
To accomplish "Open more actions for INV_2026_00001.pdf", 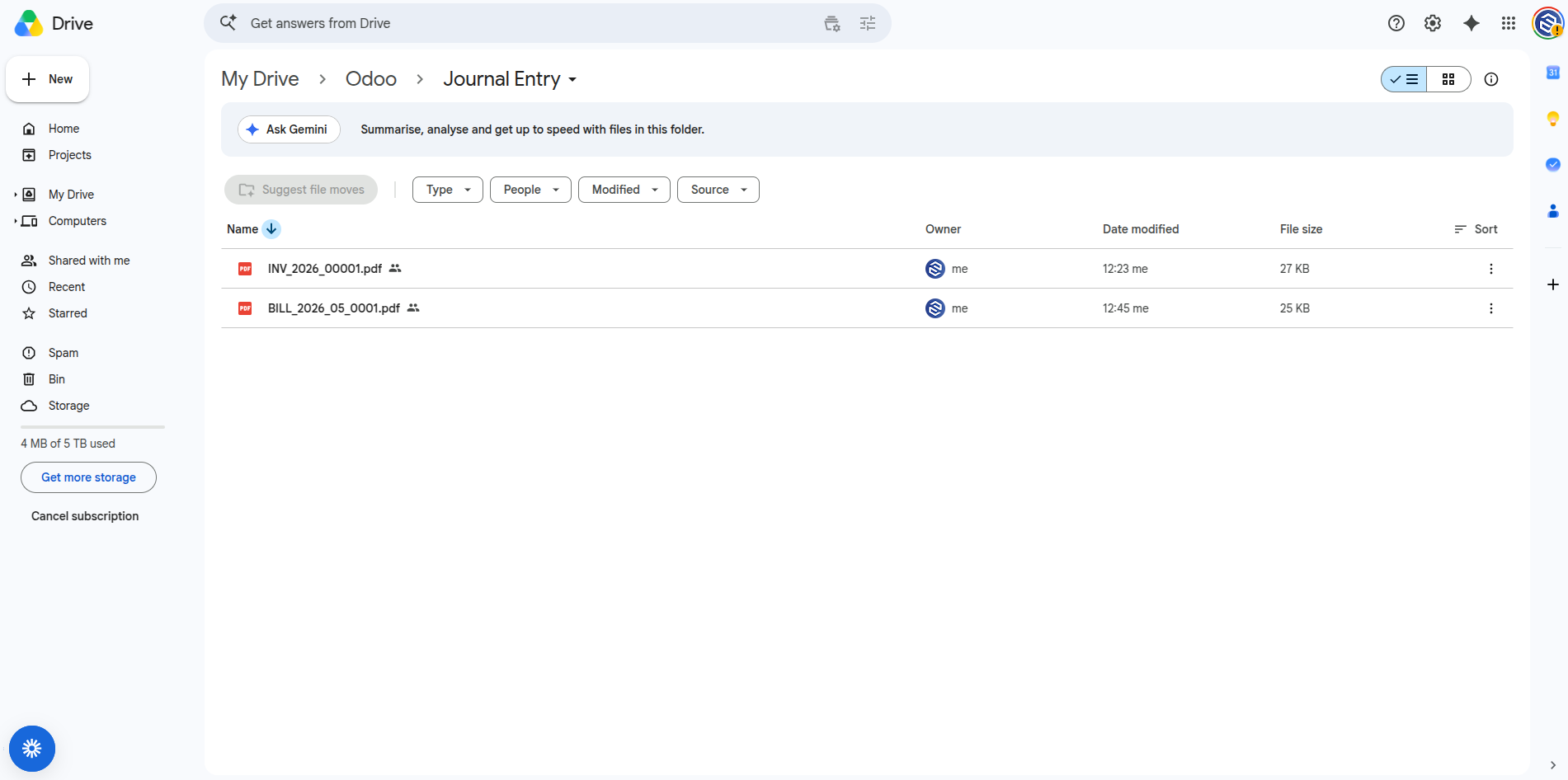I will 1491,269.
